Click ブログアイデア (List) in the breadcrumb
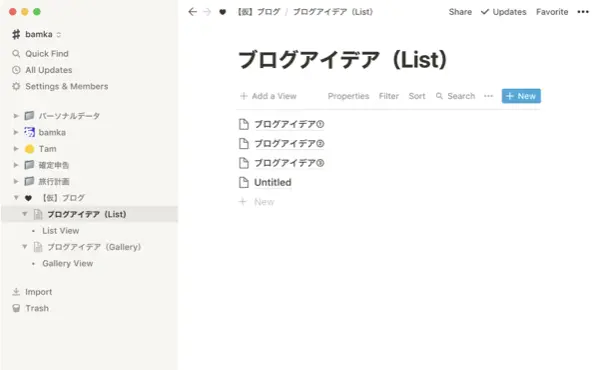The height and width of the screenshot is (370, 600). (333, 12)
